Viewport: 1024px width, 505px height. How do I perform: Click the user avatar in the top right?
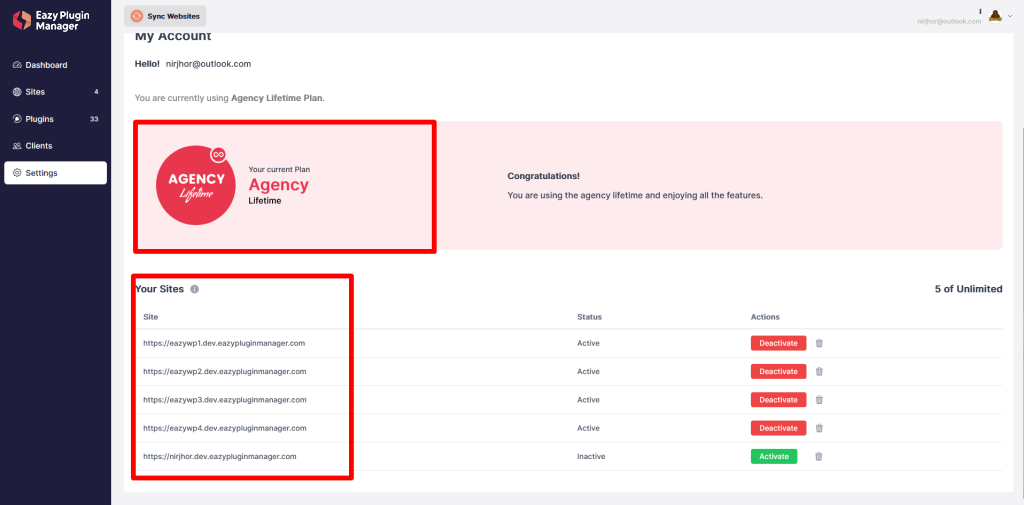(x=995, y=16)
